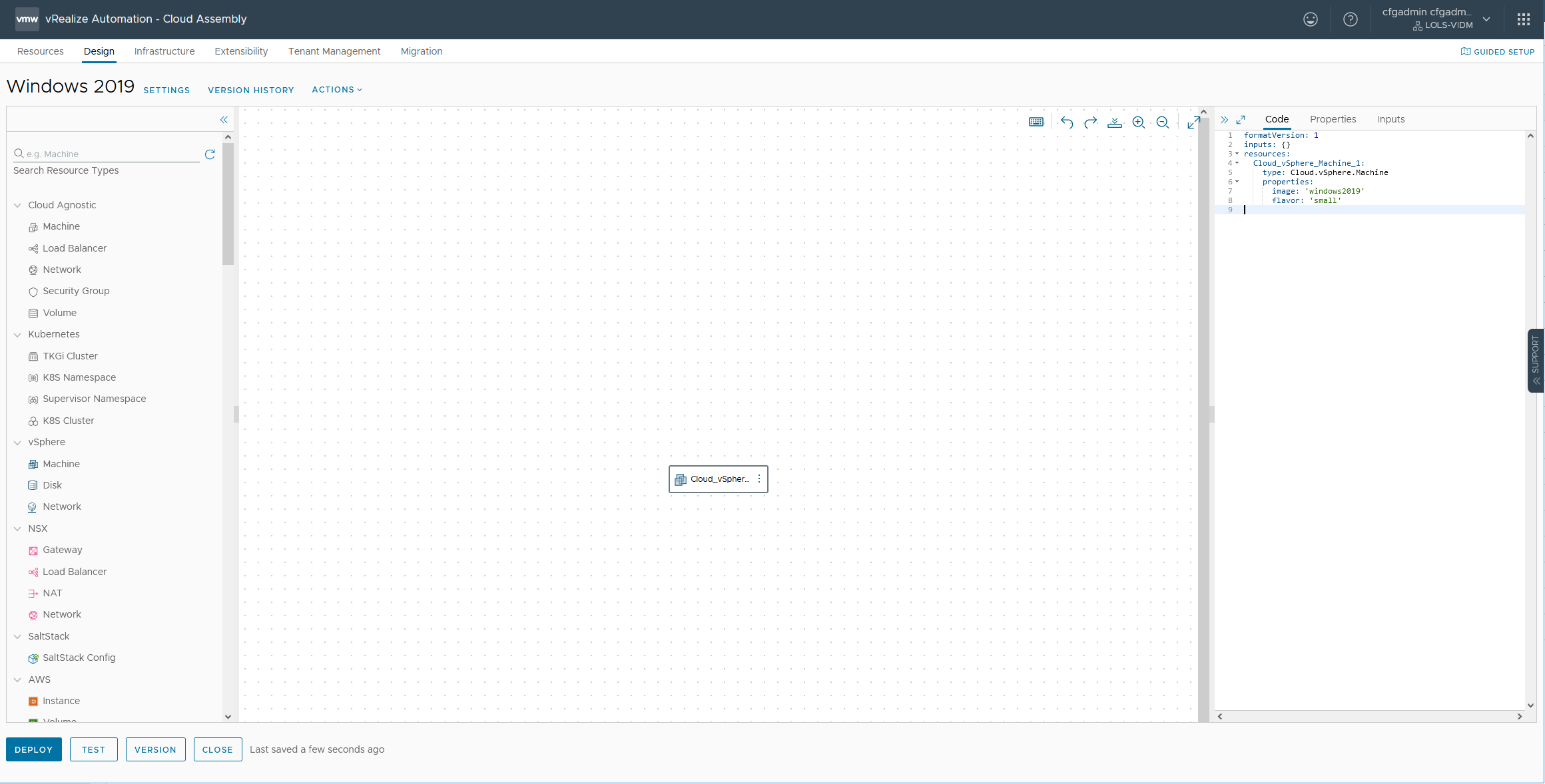Fold the properties block in code editor
1545x784 pixels.
point(1237,182)
